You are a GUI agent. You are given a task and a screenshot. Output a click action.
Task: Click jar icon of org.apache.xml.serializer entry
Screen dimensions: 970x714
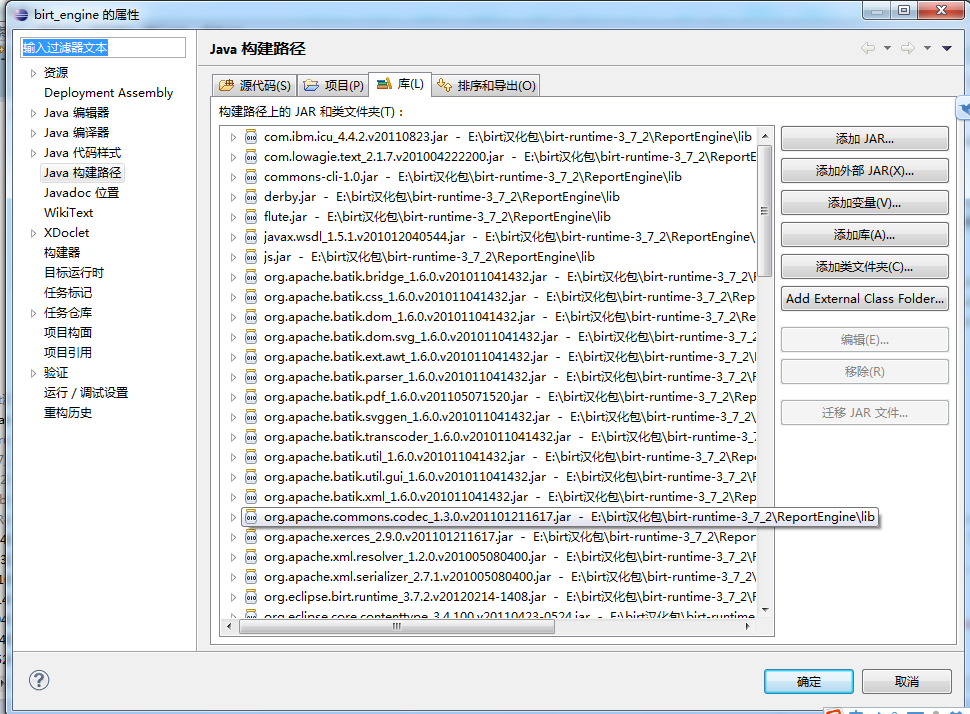(251, 577)
